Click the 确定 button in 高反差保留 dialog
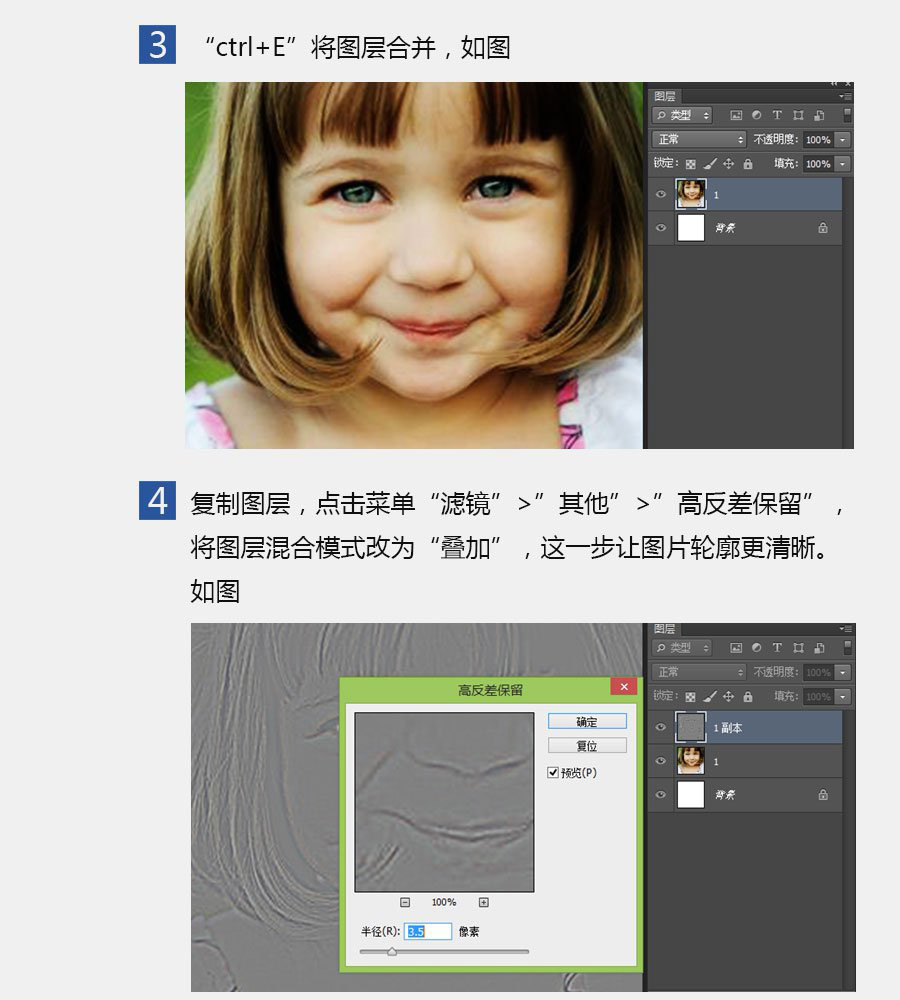Viewport: 900px width, 1000px height. click(587, 721)
